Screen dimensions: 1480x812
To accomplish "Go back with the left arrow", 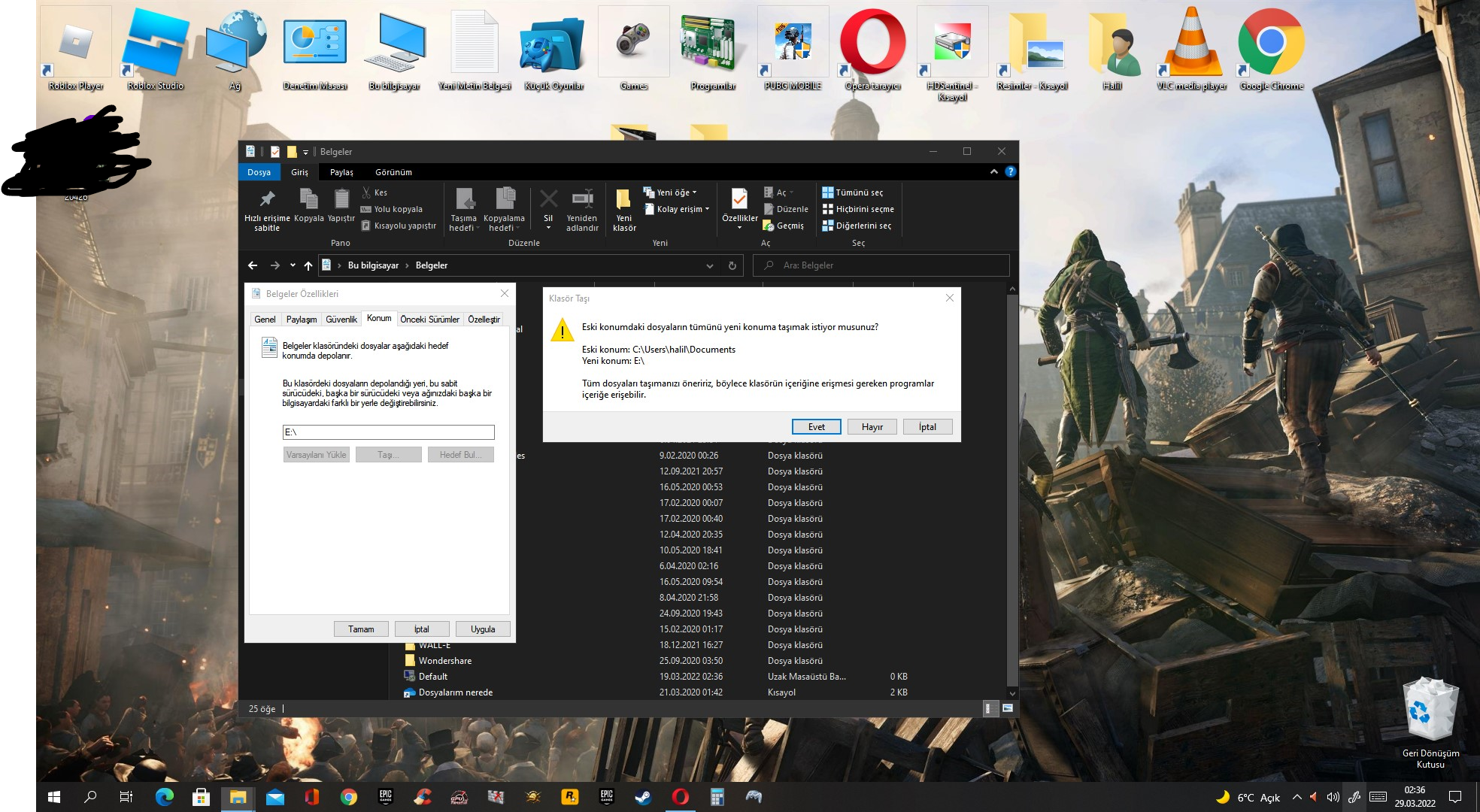I will tap(253, 265).
